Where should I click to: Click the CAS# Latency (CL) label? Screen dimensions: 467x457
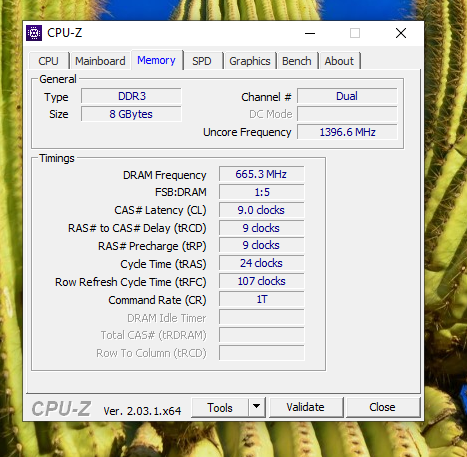pyautogui.click(x=160, y=210)
